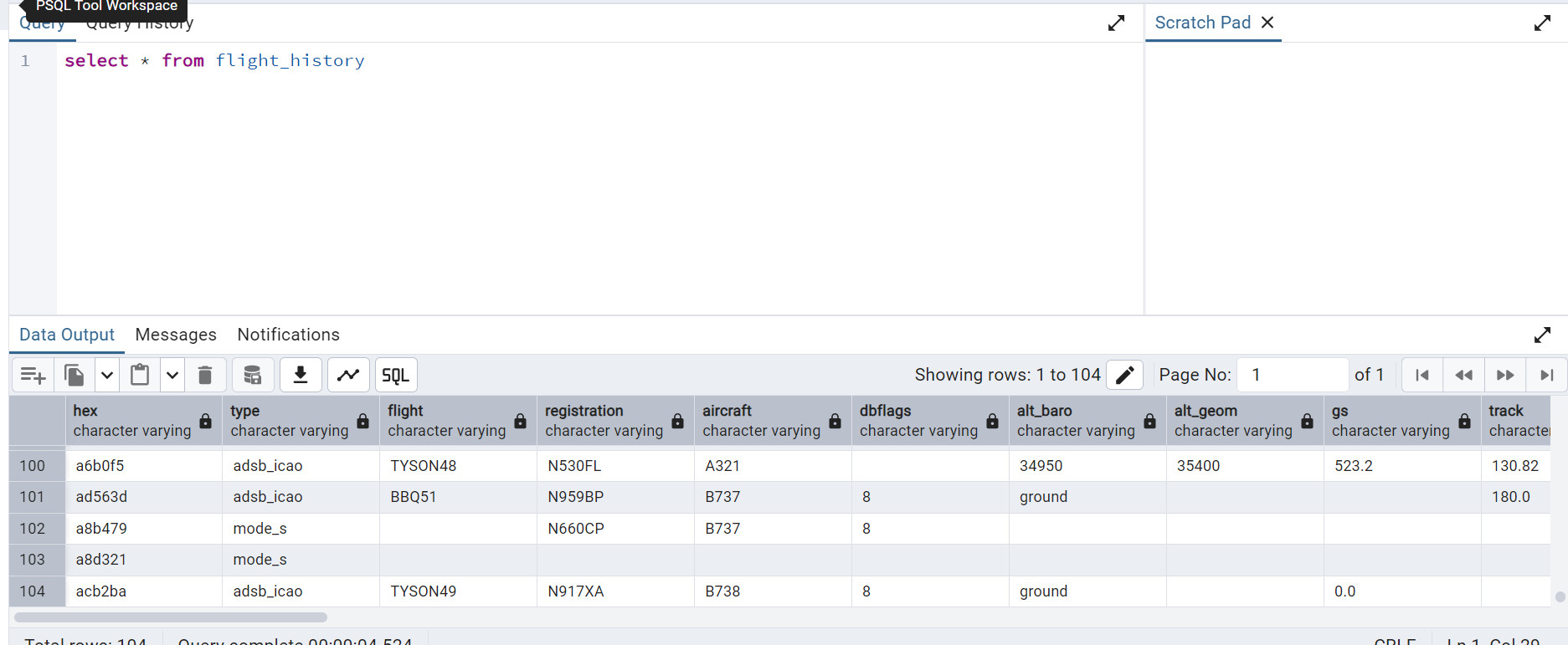This screenshot has height=645, width=1568.
Task: Click the pencil edit rows range icon
Action: (1125, 375)
